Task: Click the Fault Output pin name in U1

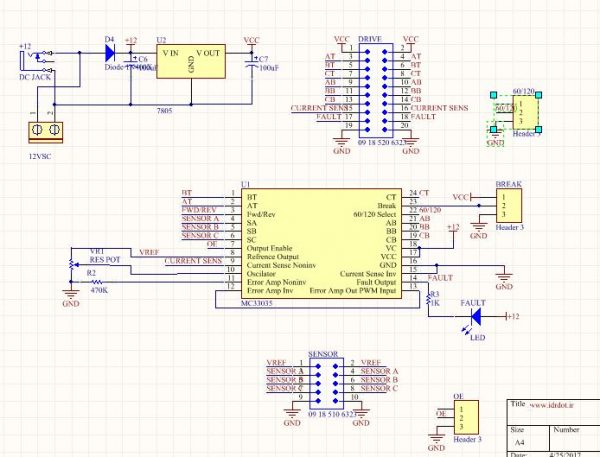Action: 376,282
